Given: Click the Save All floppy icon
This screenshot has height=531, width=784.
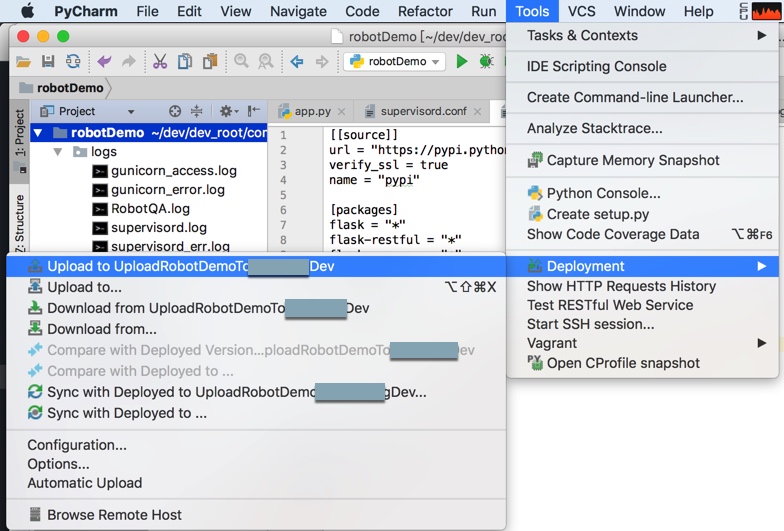Looking at the screenshot, I should [48, 62].
